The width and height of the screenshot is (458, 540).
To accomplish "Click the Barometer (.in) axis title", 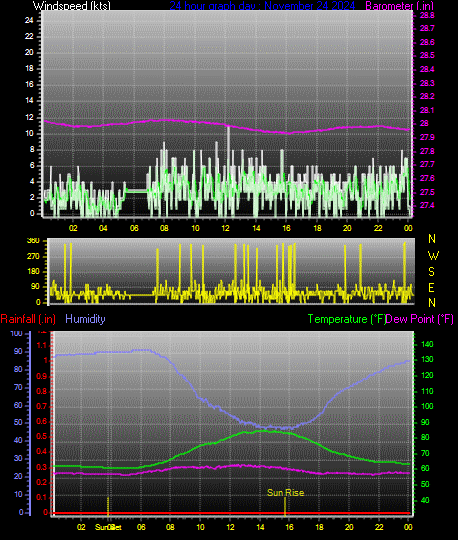I will (x=399, y=6).
